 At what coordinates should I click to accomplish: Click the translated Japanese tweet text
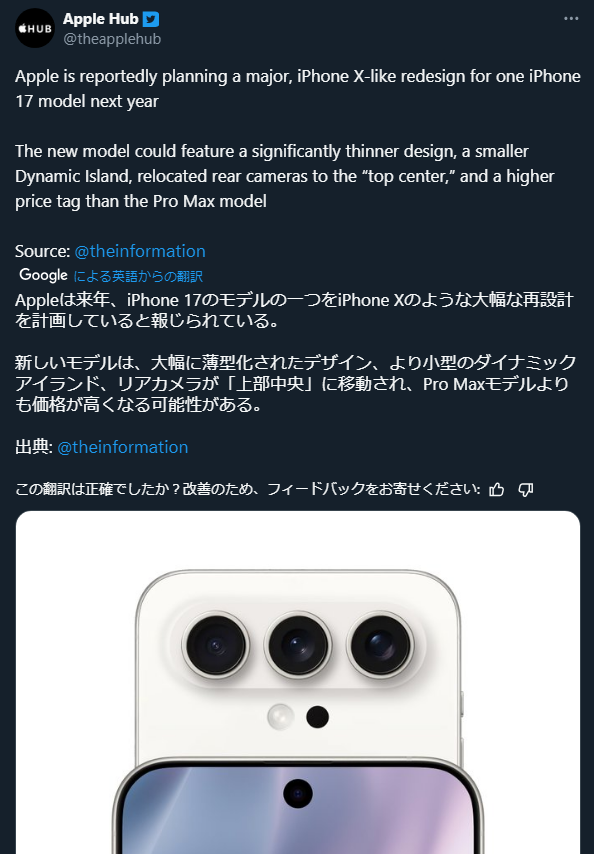[x=295, y=352]
